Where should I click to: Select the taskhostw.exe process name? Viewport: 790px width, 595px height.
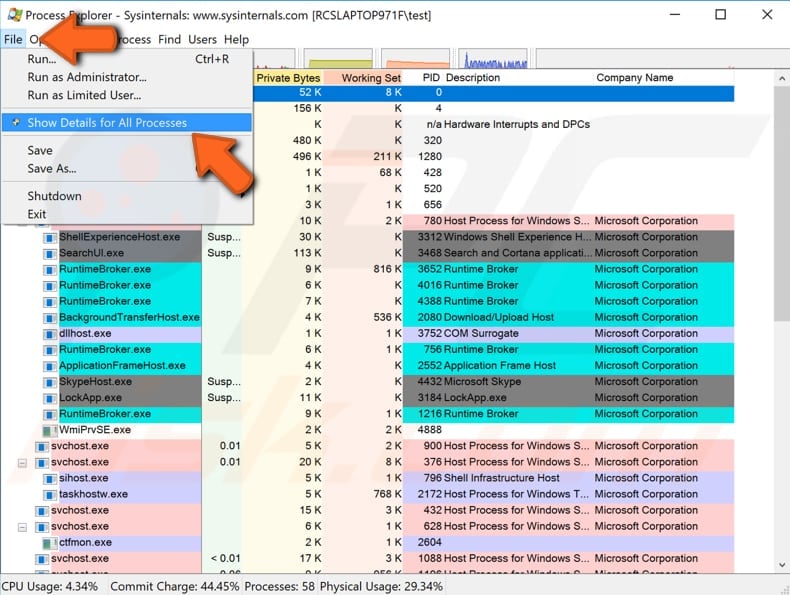coord(93,494)
